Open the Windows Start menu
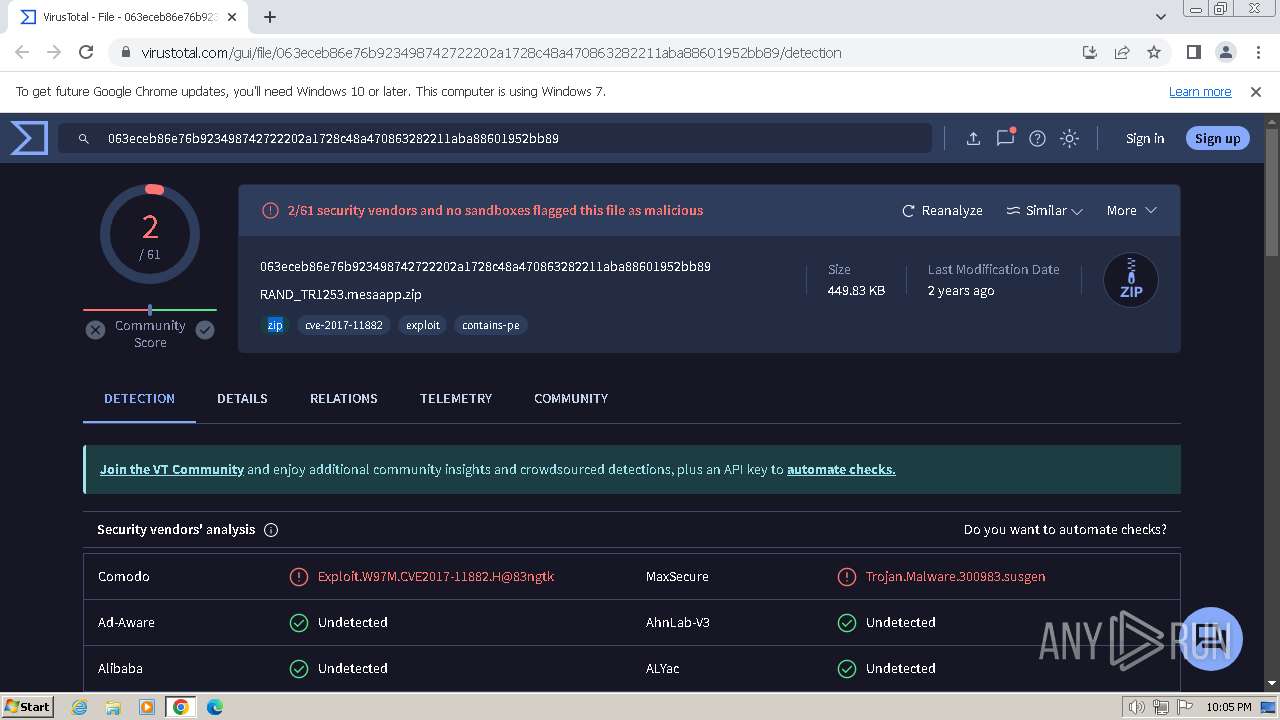Screen dimensions: 1280x720 (x=28, y=707)
